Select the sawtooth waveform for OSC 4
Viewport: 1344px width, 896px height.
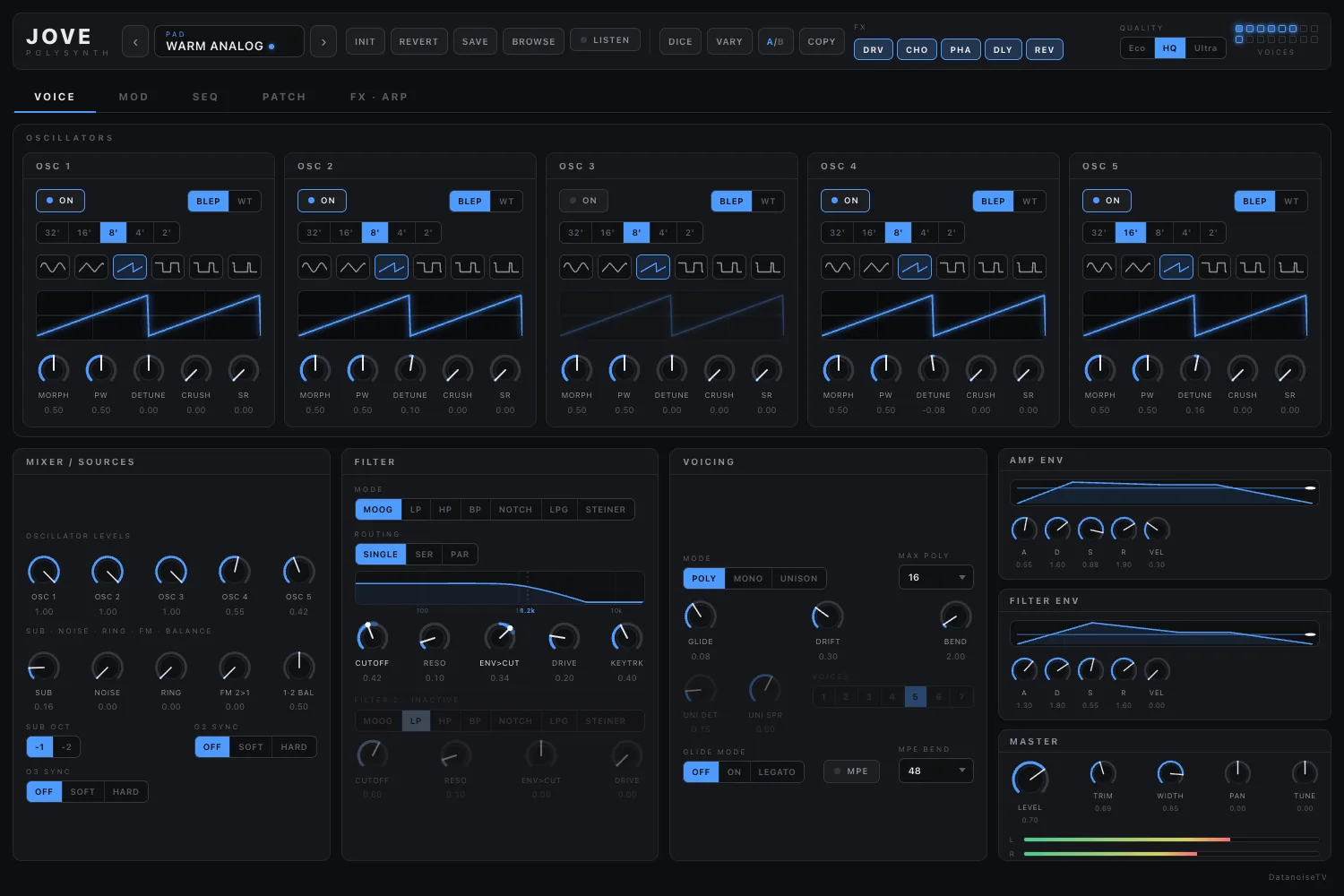(x=915, y=267)
